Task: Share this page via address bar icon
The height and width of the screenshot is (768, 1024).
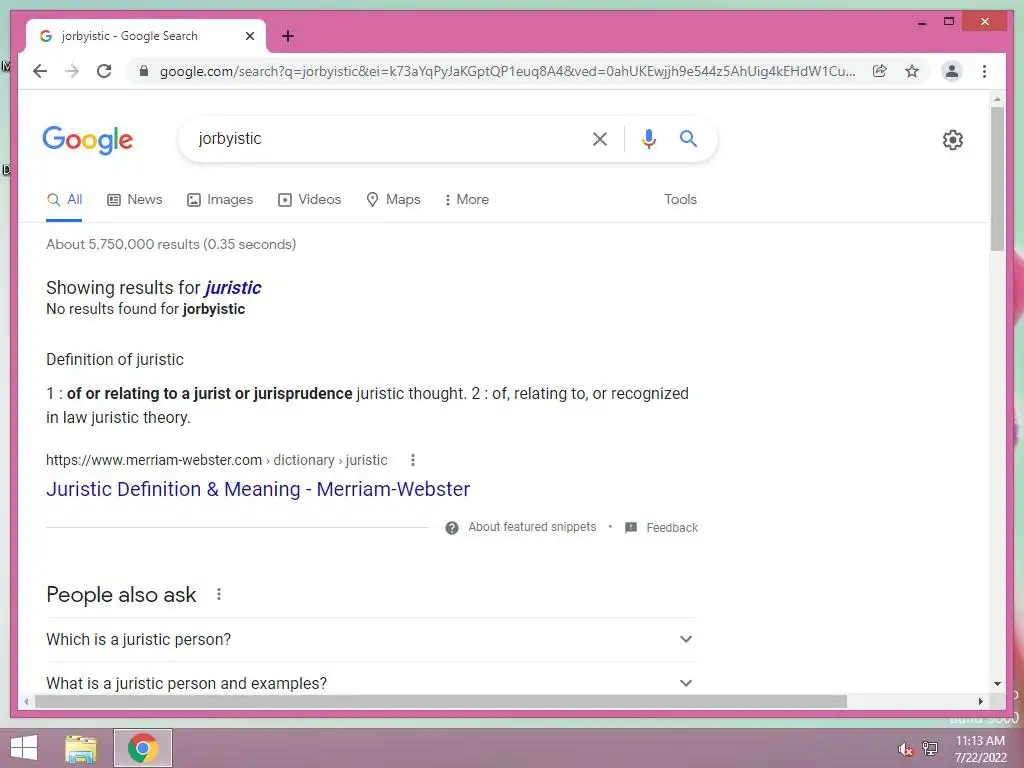Action: 880,71
